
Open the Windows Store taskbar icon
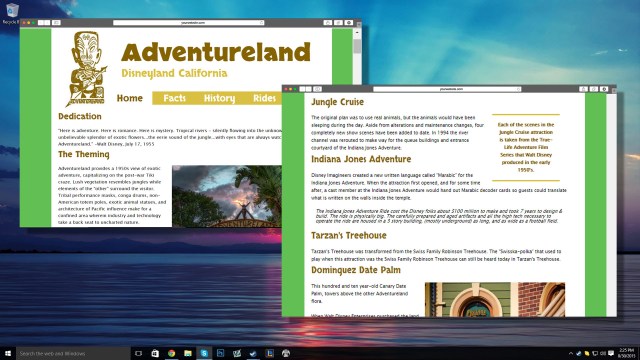155,353
